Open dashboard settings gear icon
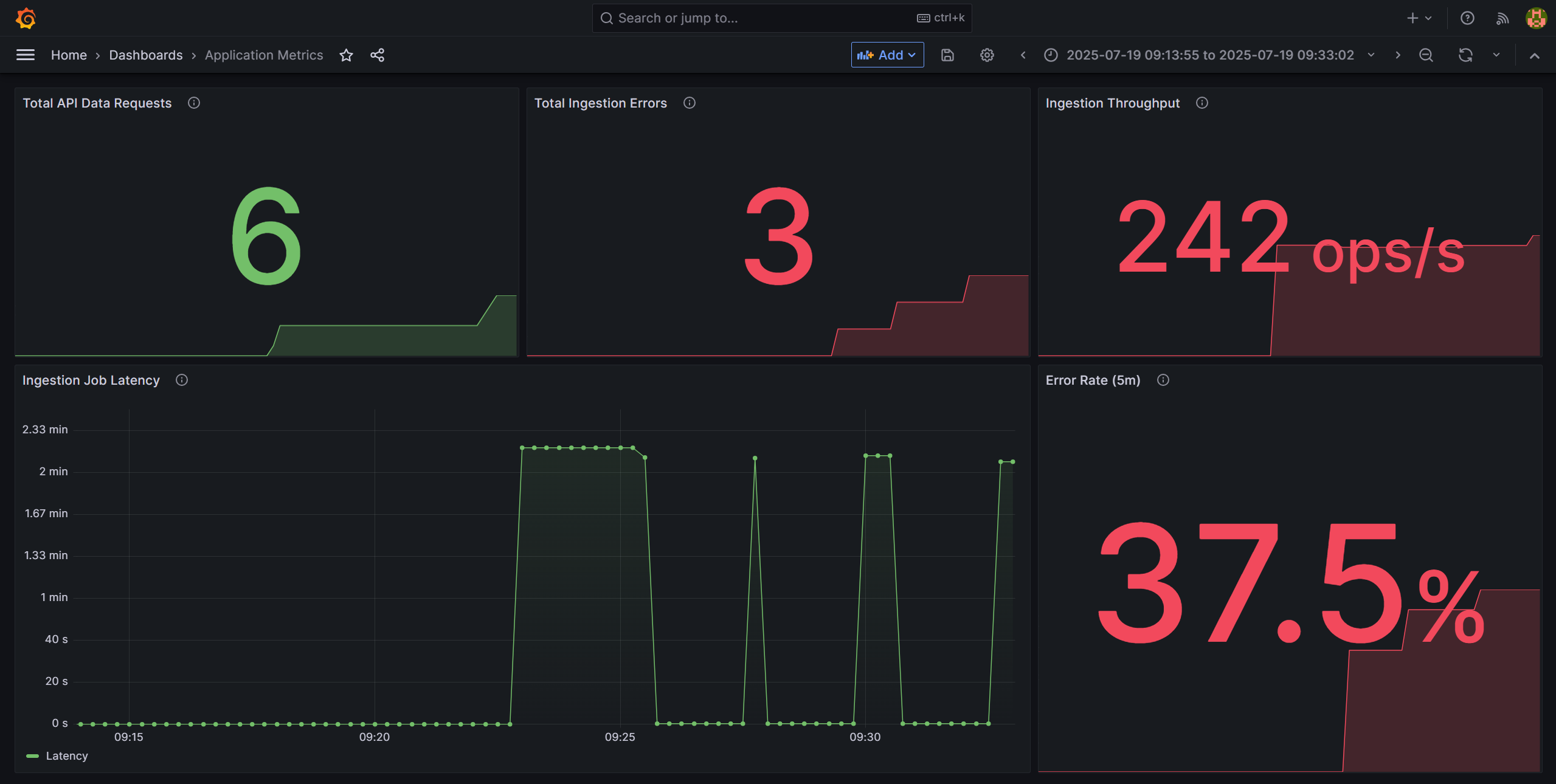Viewport: 1556px width, 784px height. [987, 55]
